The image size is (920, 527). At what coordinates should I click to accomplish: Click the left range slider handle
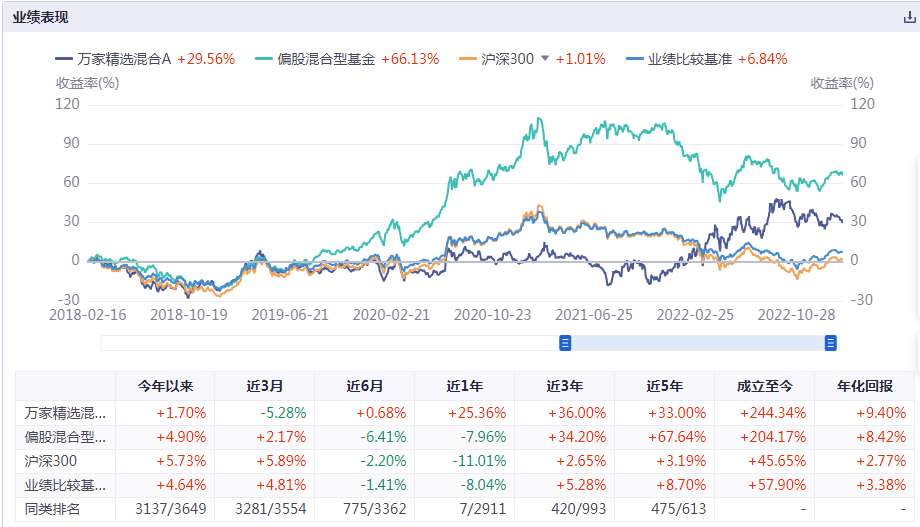[x=565, y=343]
